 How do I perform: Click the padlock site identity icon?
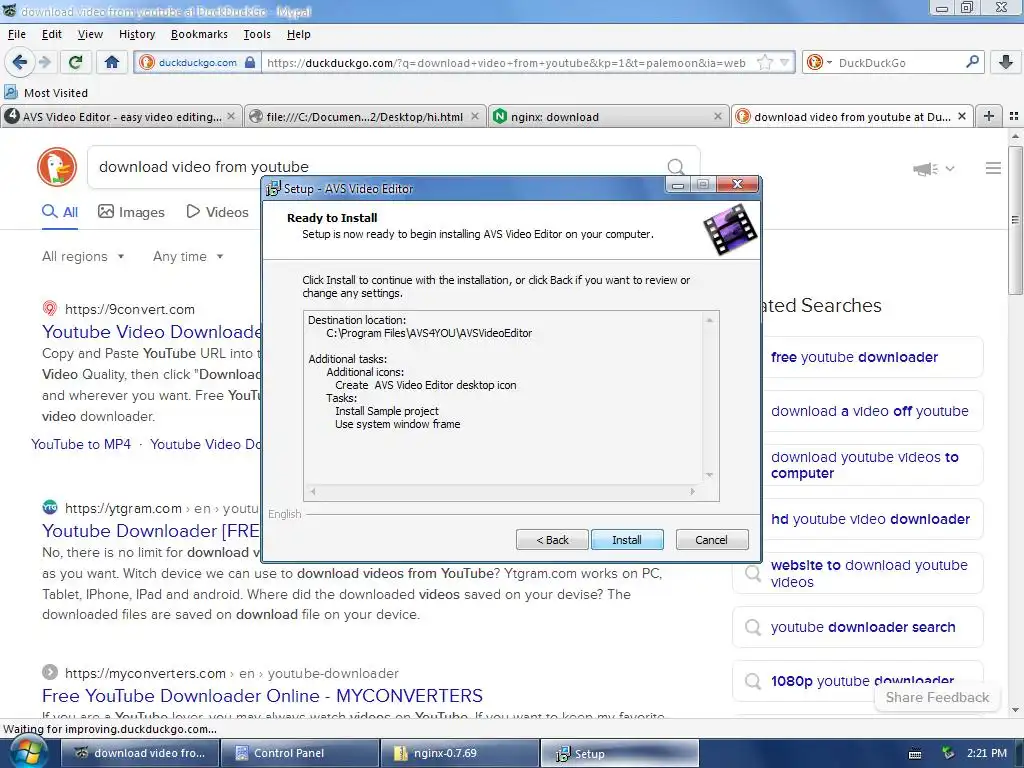[x=249, y=63]
